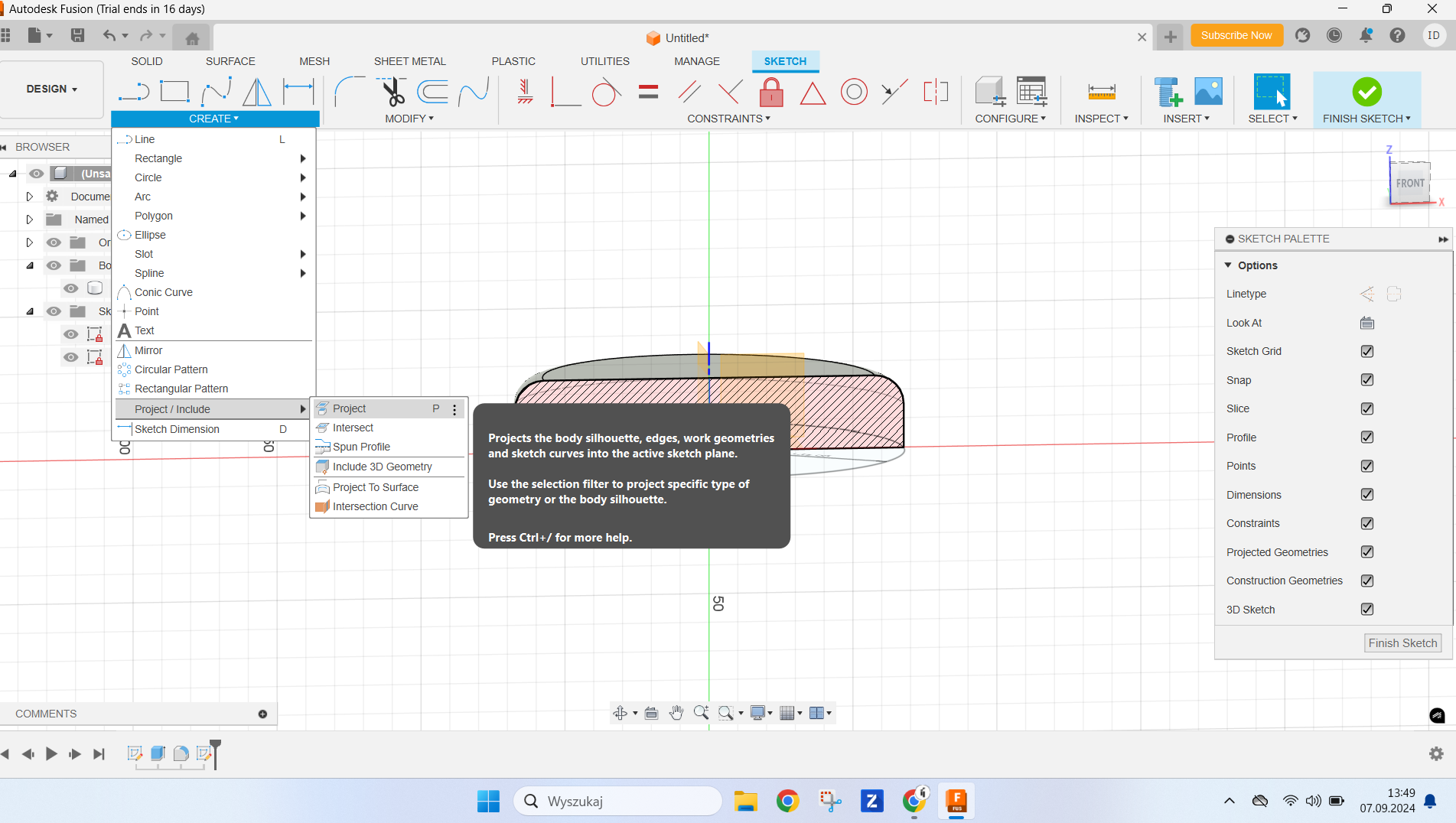This screenshot has height=823, width=1456.
Task: Toggle the Sketch Grid checkbox
Action: click(1367, 351)
